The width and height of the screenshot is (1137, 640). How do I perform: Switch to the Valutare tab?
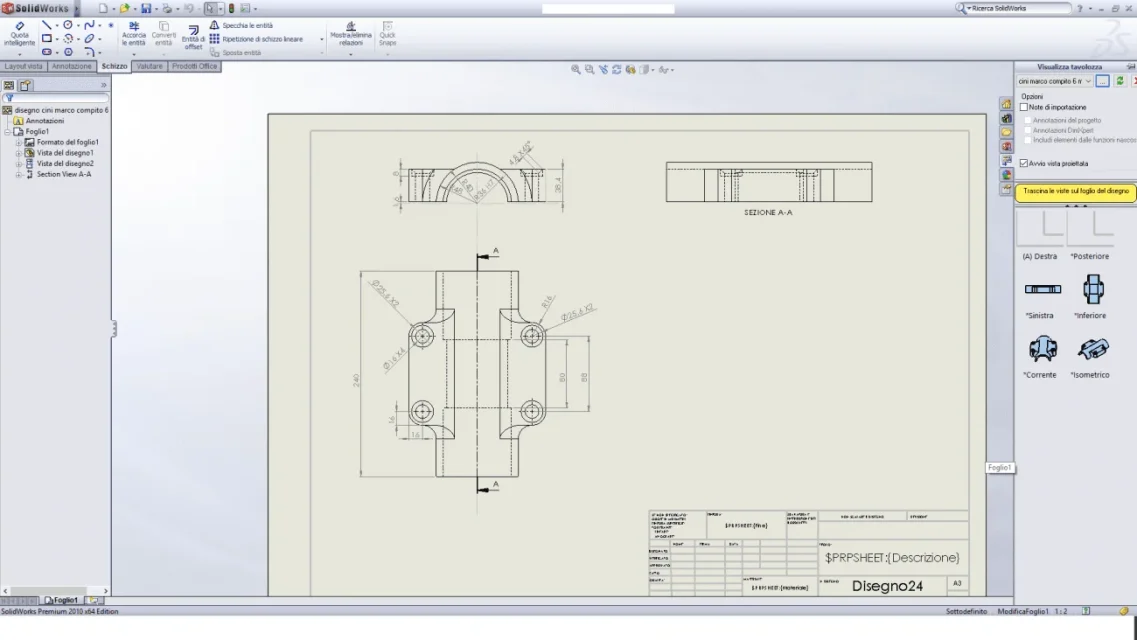pyautogui.click(x=149, y=66)
